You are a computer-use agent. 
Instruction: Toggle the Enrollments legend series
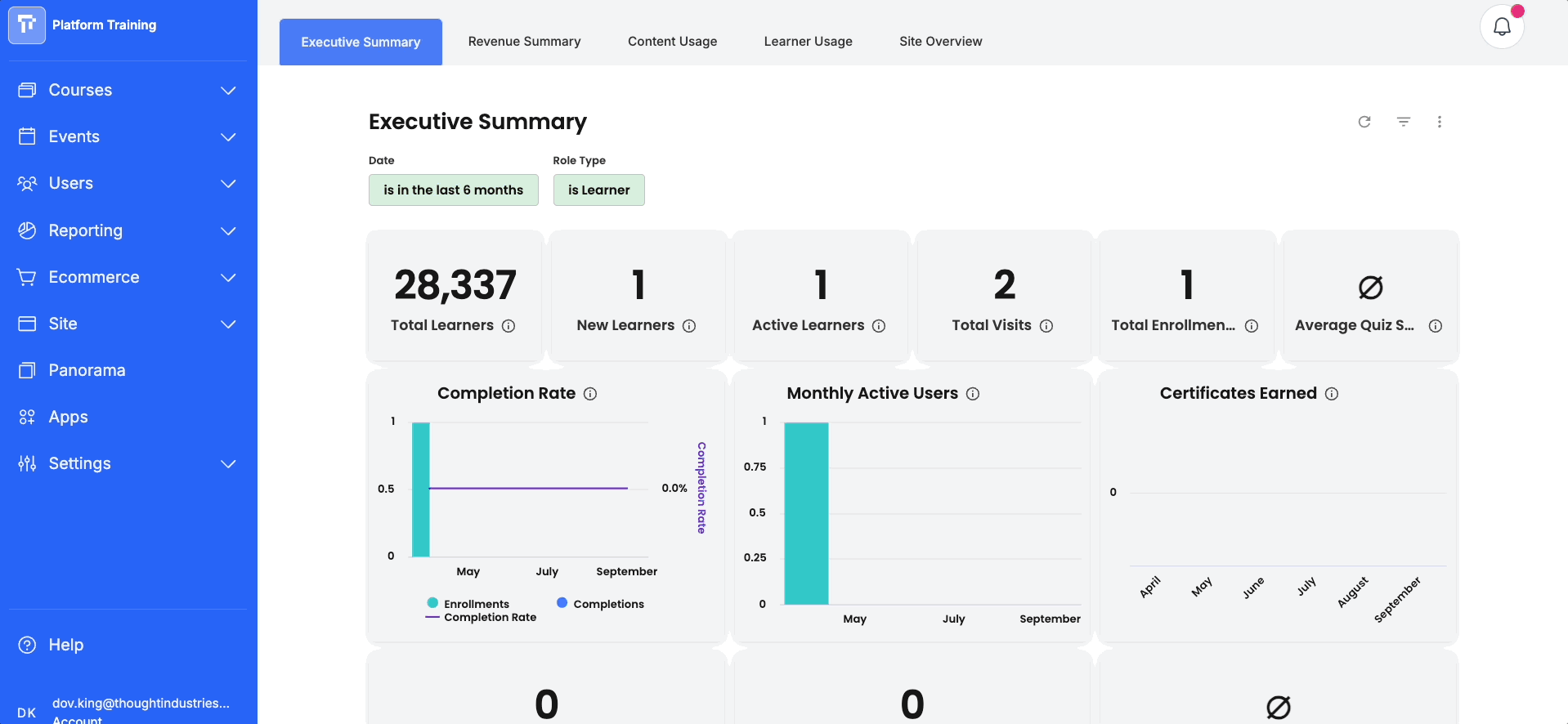[x=468, y=604]
